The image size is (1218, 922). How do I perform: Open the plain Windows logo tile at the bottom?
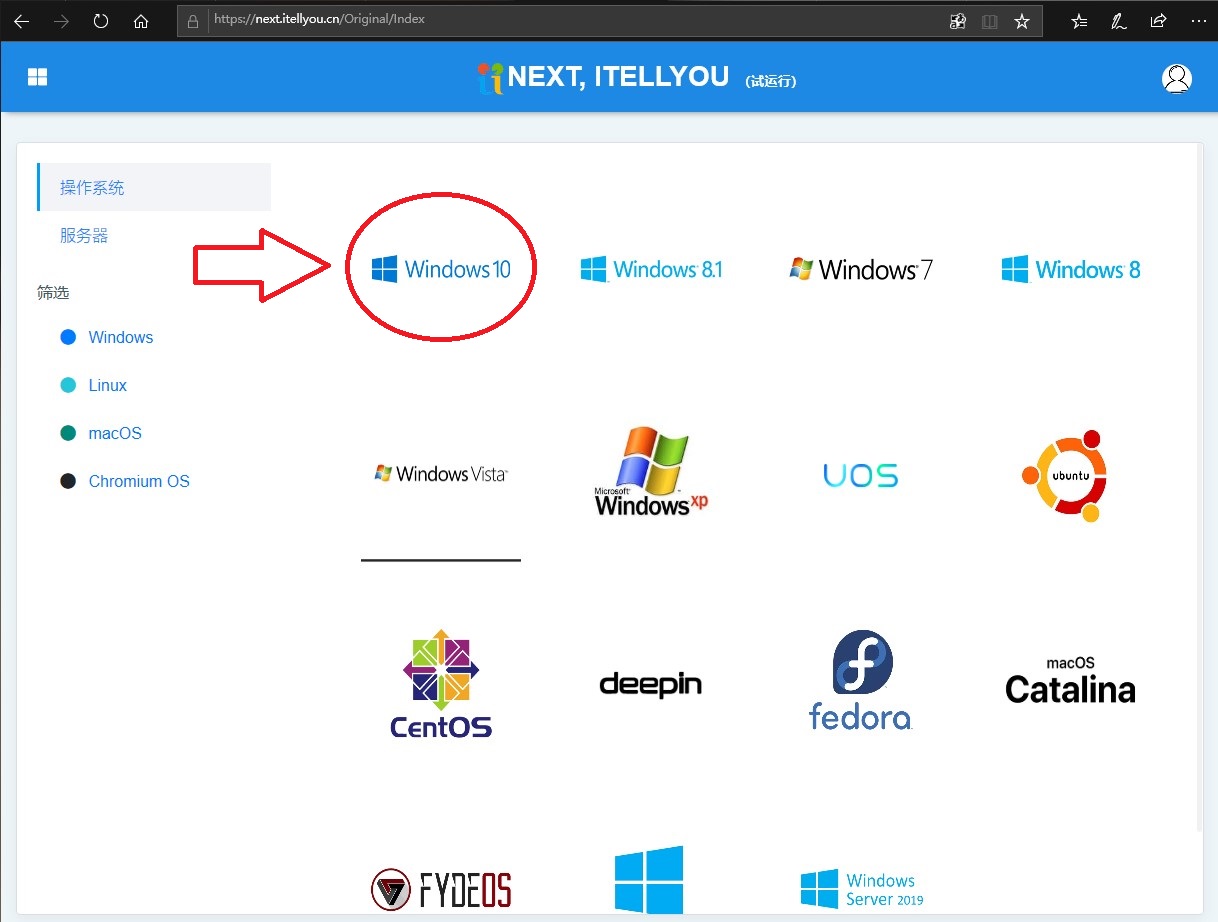click(649, 880)
